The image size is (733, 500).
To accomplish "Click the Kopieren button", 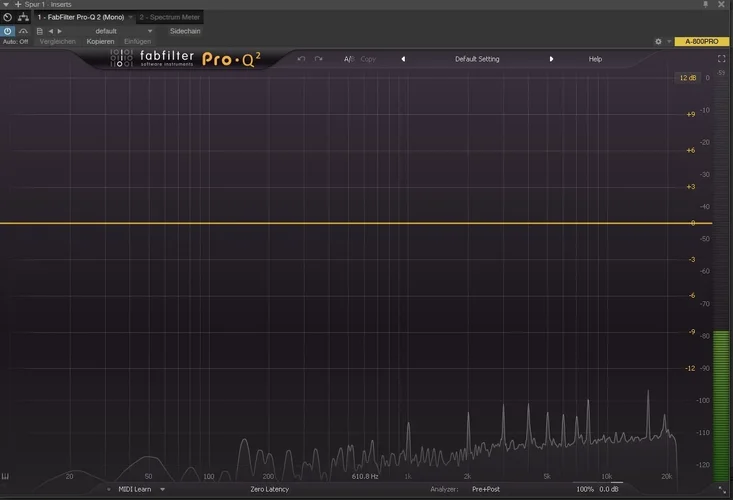I will (100, 42).
